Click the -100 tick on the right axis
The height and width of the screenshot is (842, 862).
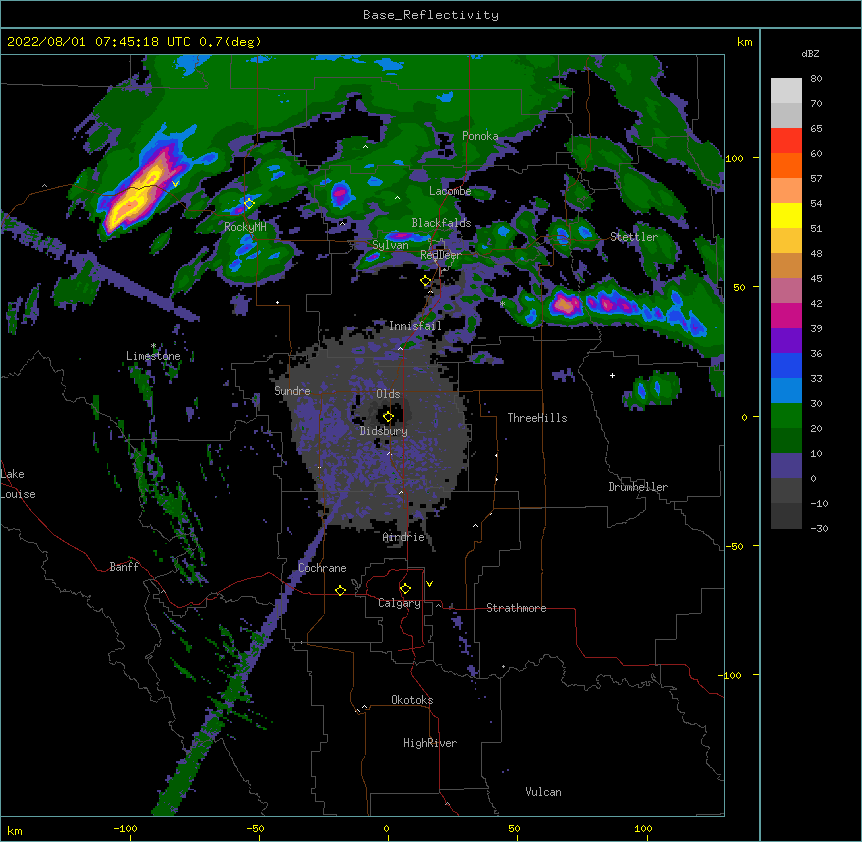click(731, 675)
